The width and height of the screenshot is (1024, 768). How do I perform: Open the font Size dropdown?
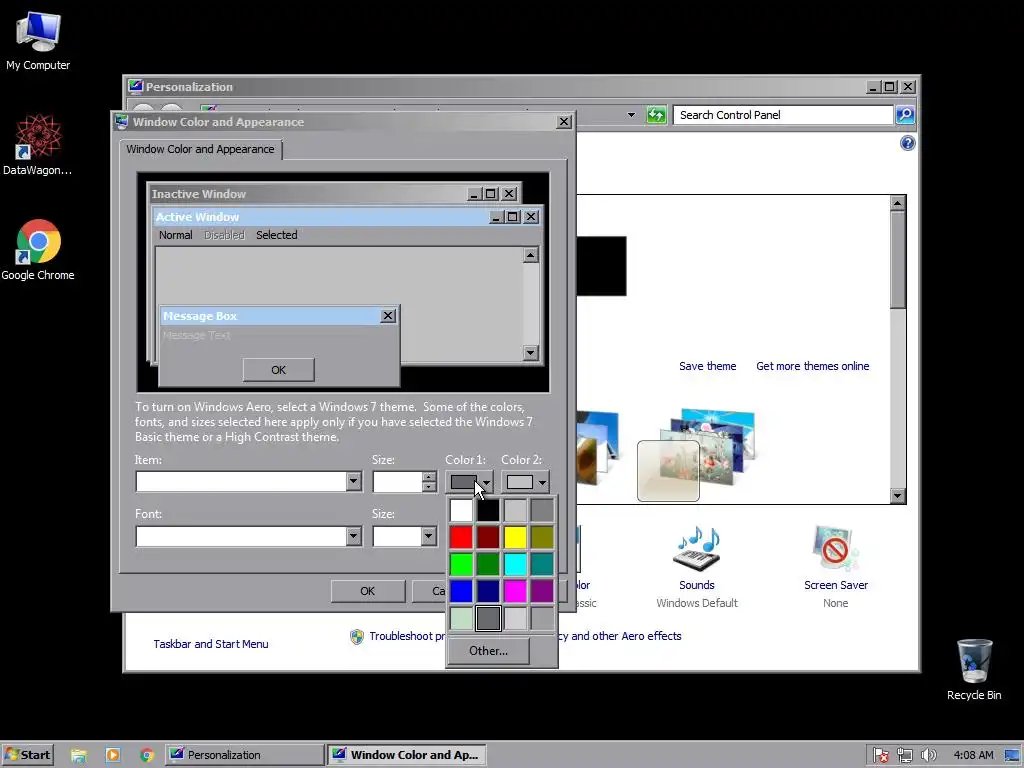[x=428, y=537]
